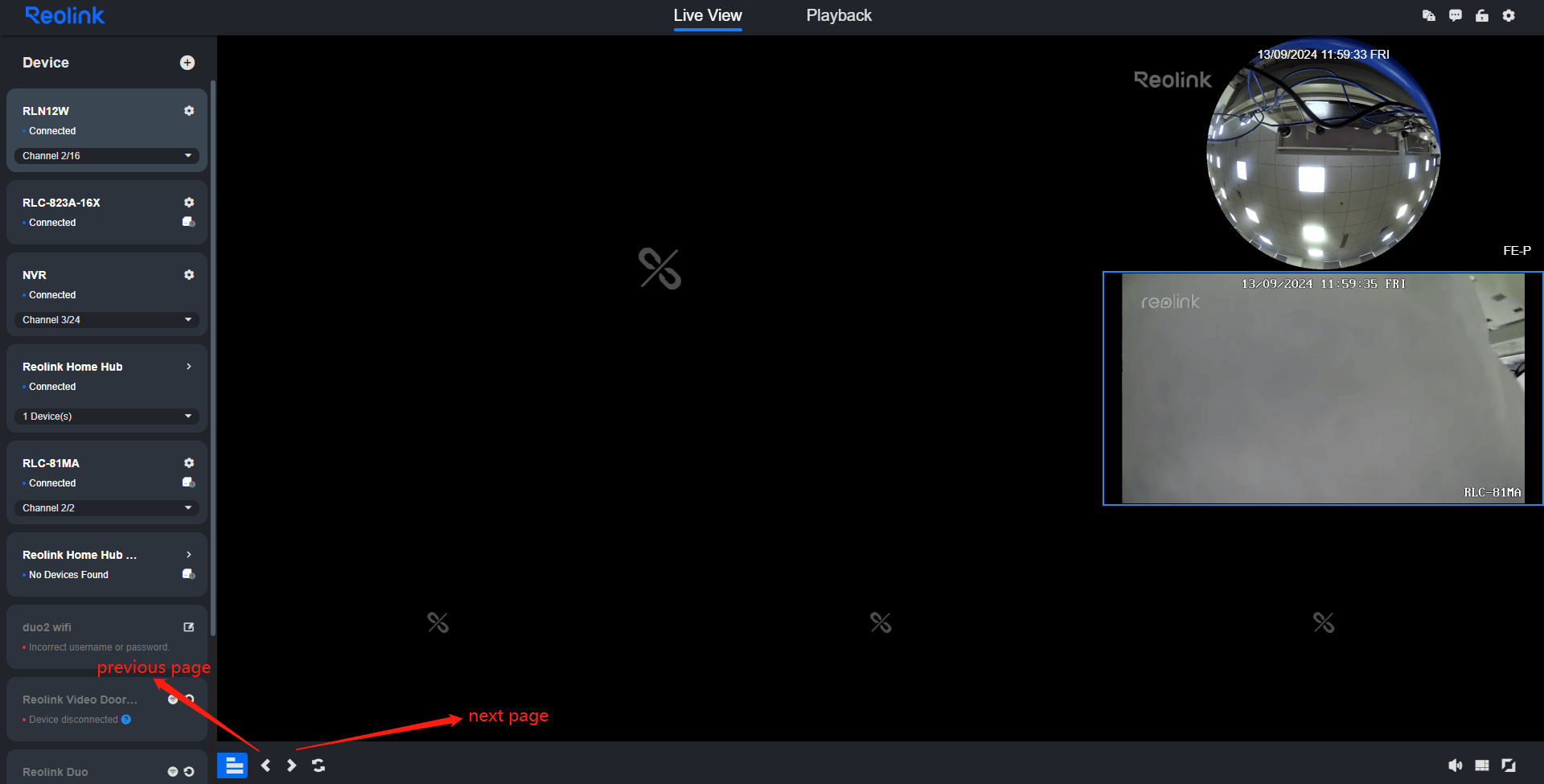1544x784 pixels.
Task: Open the Channel 3/24 dropdown
Action: (107, 320)
